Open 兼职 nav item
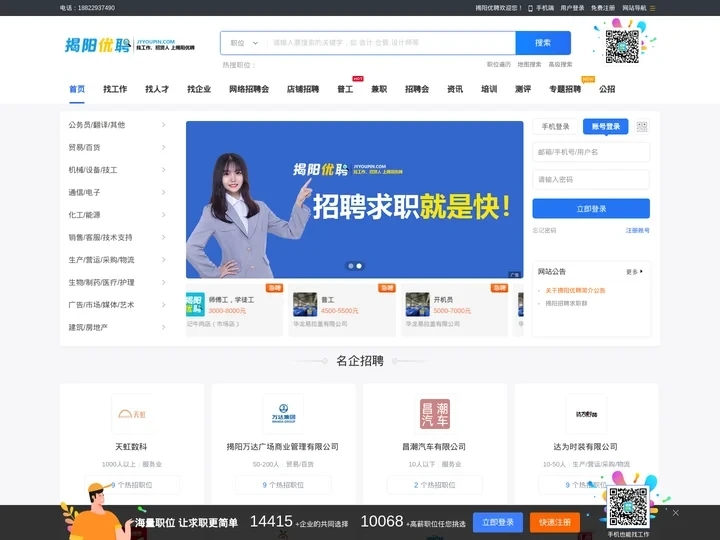 point(379,89)
